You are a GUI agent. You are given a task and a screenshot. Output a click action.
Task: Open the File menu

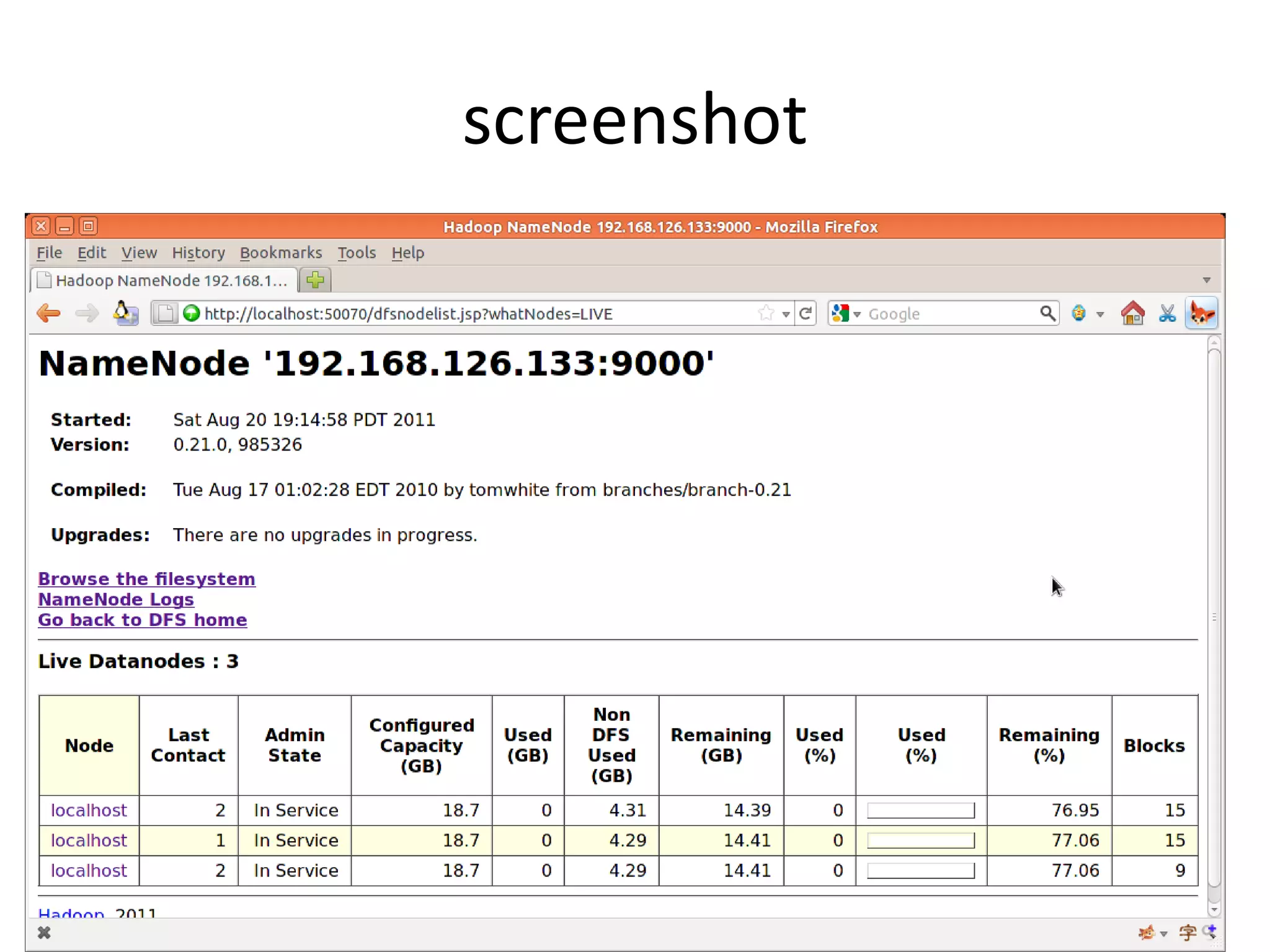[49, 253]
